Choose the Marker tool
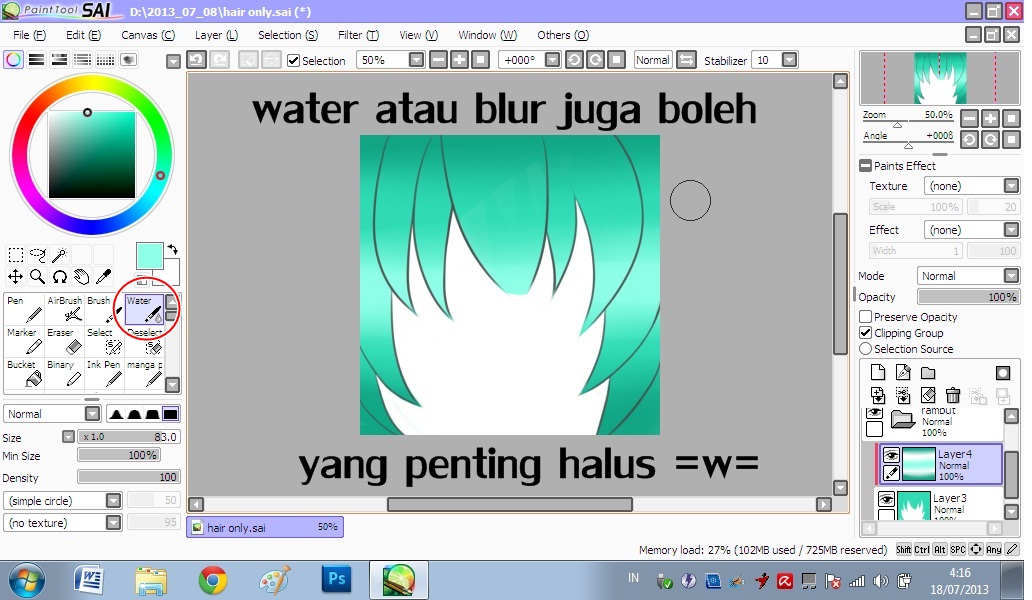 (x=24, y=341)
